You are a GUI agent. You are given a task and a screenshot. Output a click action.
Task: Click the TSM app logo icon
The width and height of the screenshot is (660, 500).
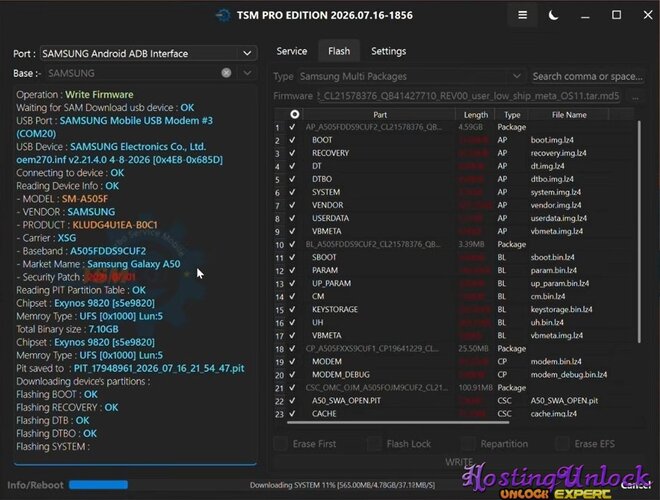point(223,16)
